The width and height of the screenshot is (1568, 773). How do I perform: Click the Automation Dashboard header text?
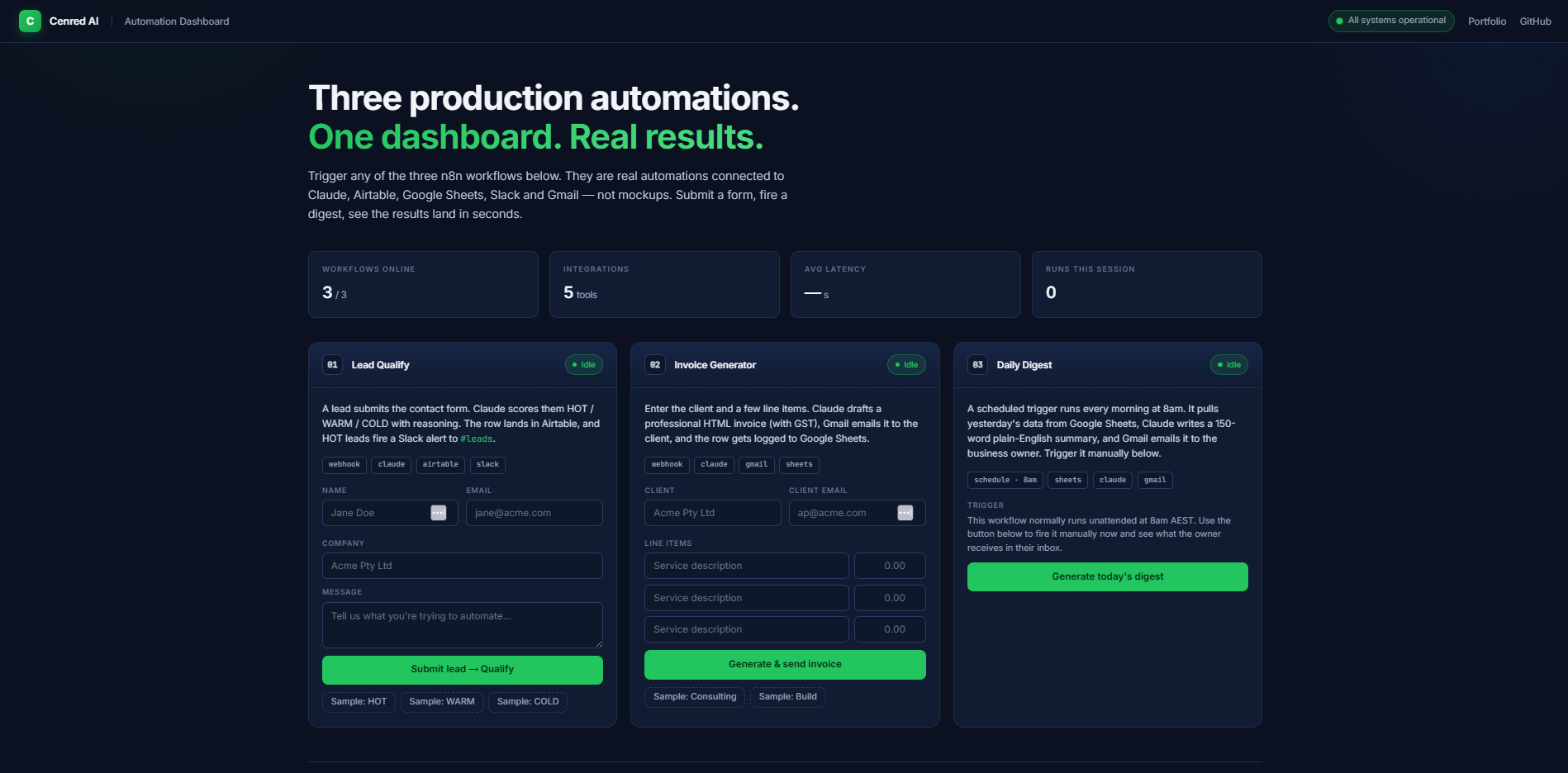177,21
